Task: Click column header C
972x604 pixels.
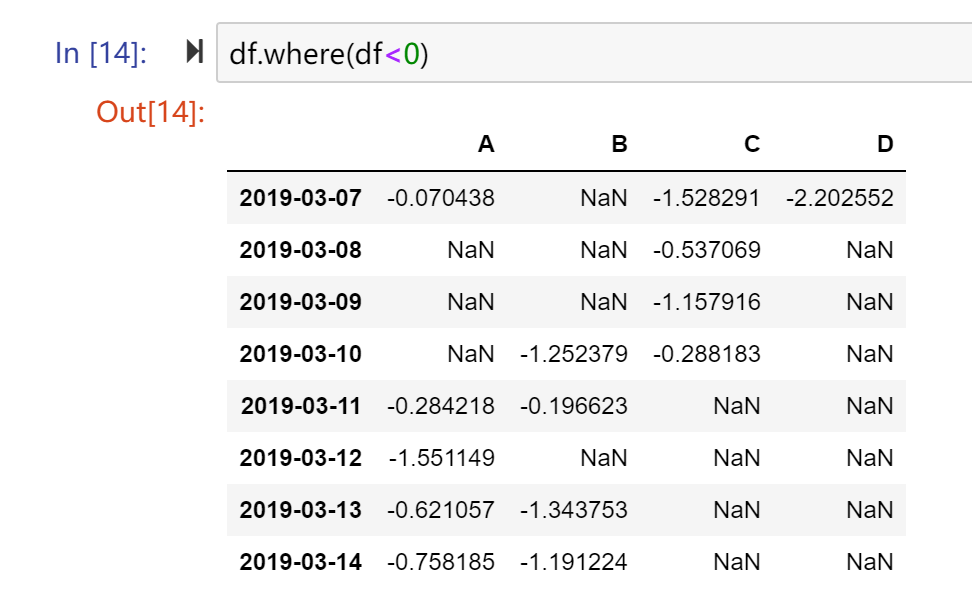Action: (x=752, y=144)
